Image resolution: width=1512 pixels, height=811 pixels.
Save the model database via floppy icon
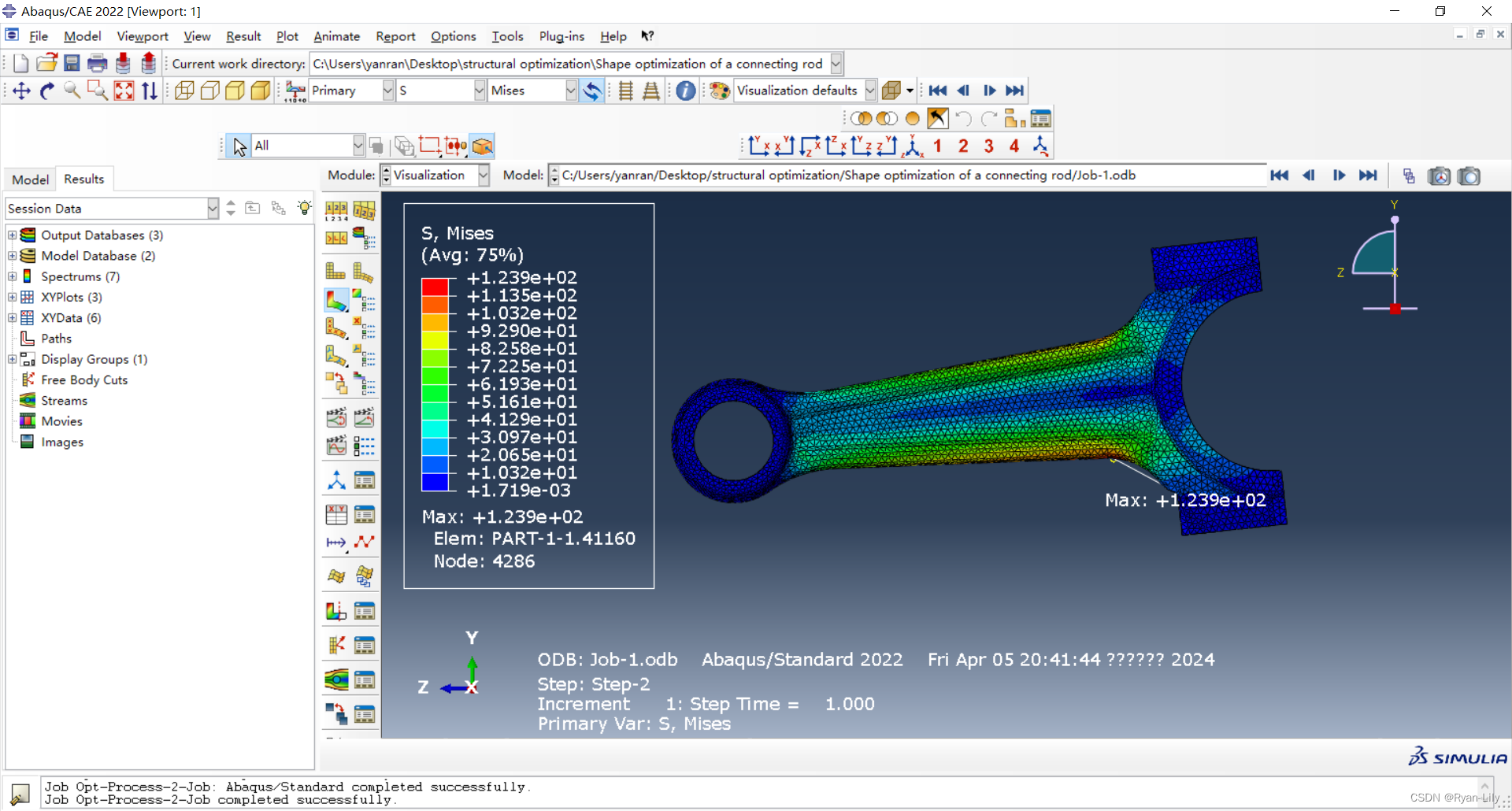click(x=72, y=64)
